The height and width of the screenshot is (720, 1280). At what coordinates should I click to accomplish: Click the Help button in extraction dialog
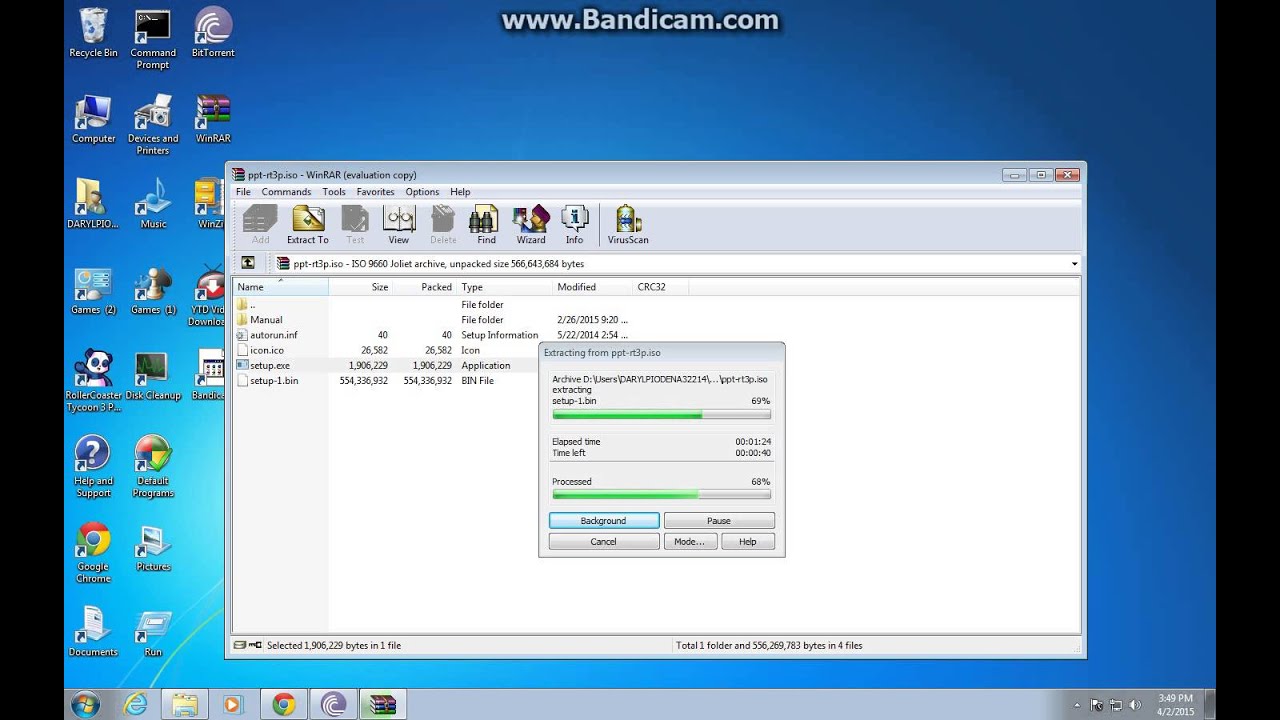click(x=748, y=542)
